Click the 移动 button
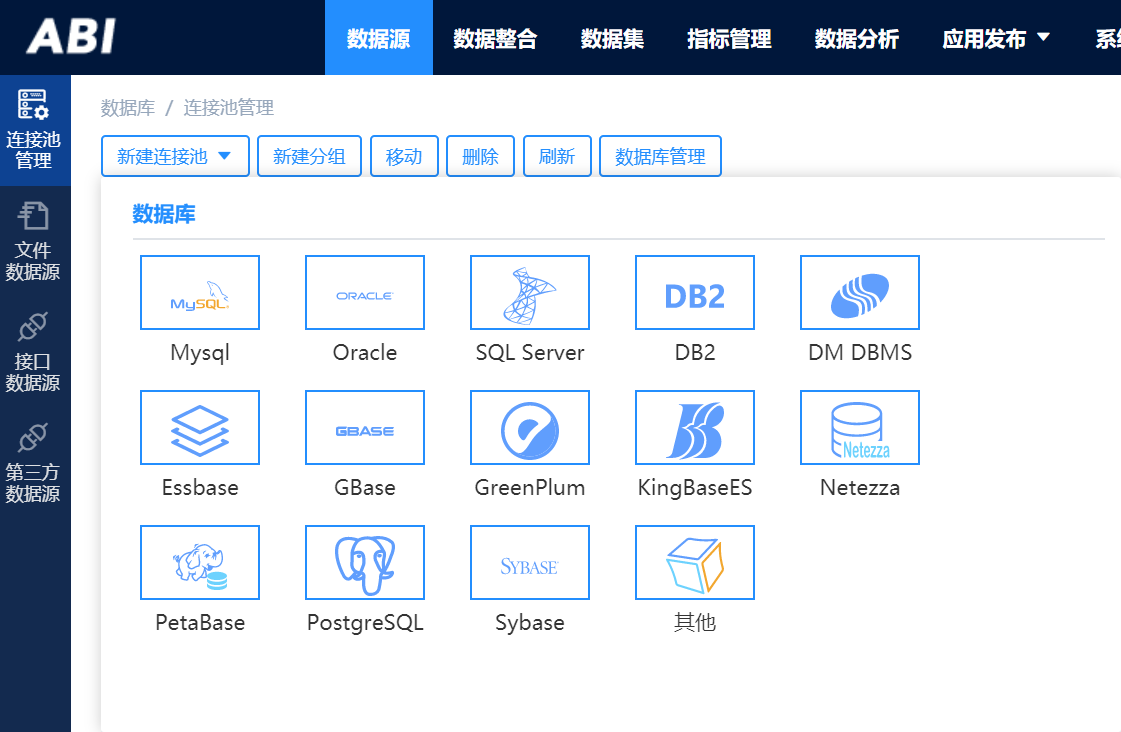 [x=404, y=156]
